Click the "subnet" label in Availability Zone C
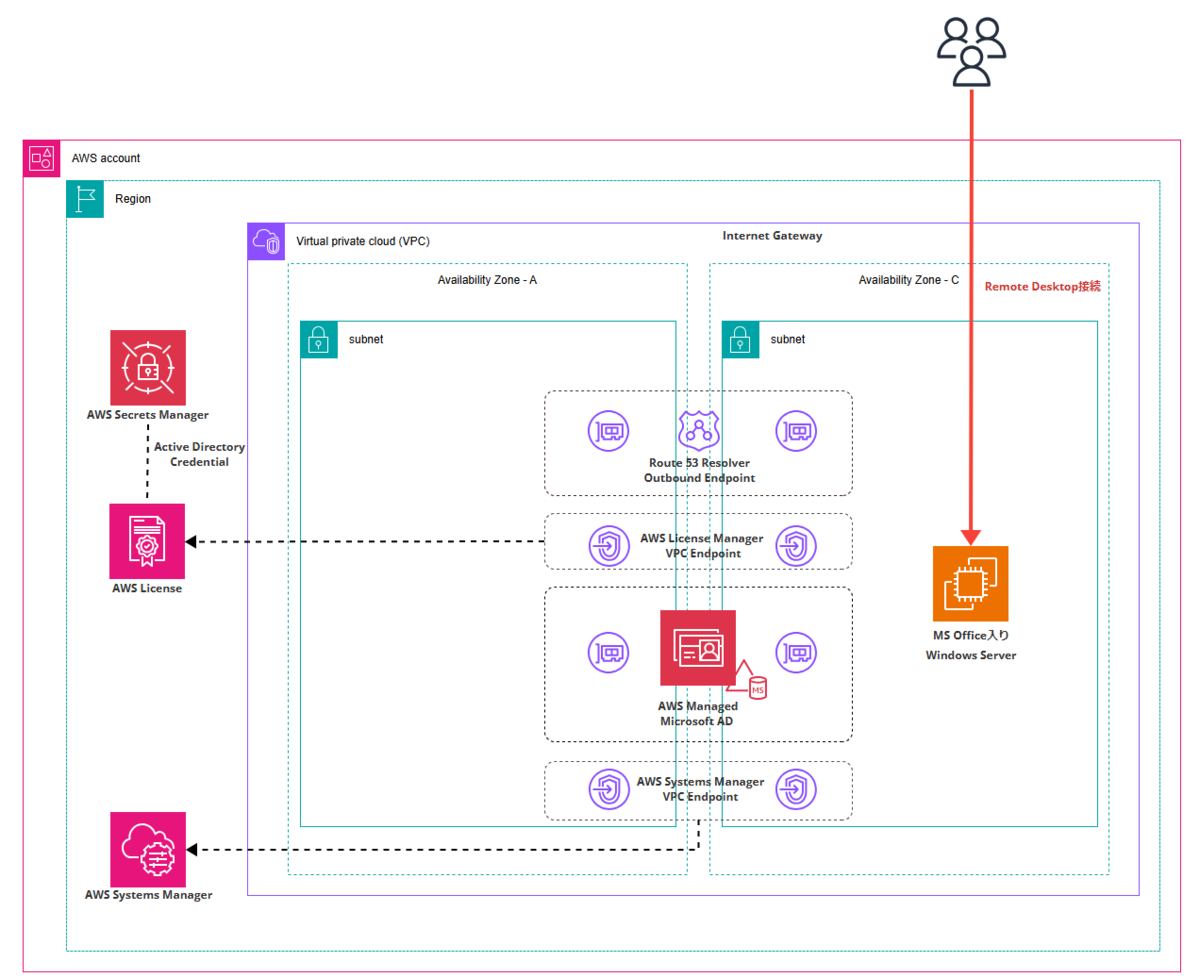Viewport: 1200px width, 978px height. click(788, 339)
